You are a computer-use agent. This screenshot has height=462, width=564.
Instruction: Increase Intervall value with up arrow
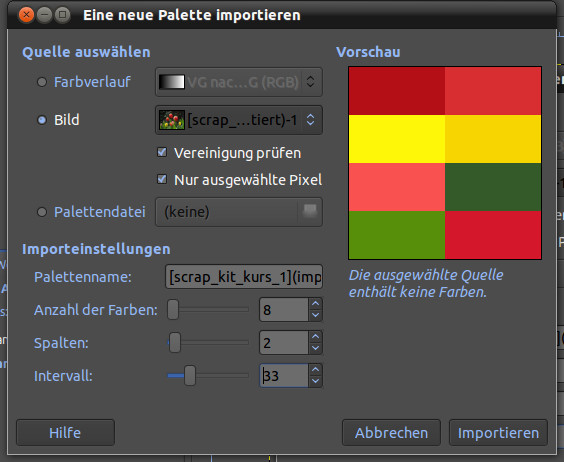[315, 370]
